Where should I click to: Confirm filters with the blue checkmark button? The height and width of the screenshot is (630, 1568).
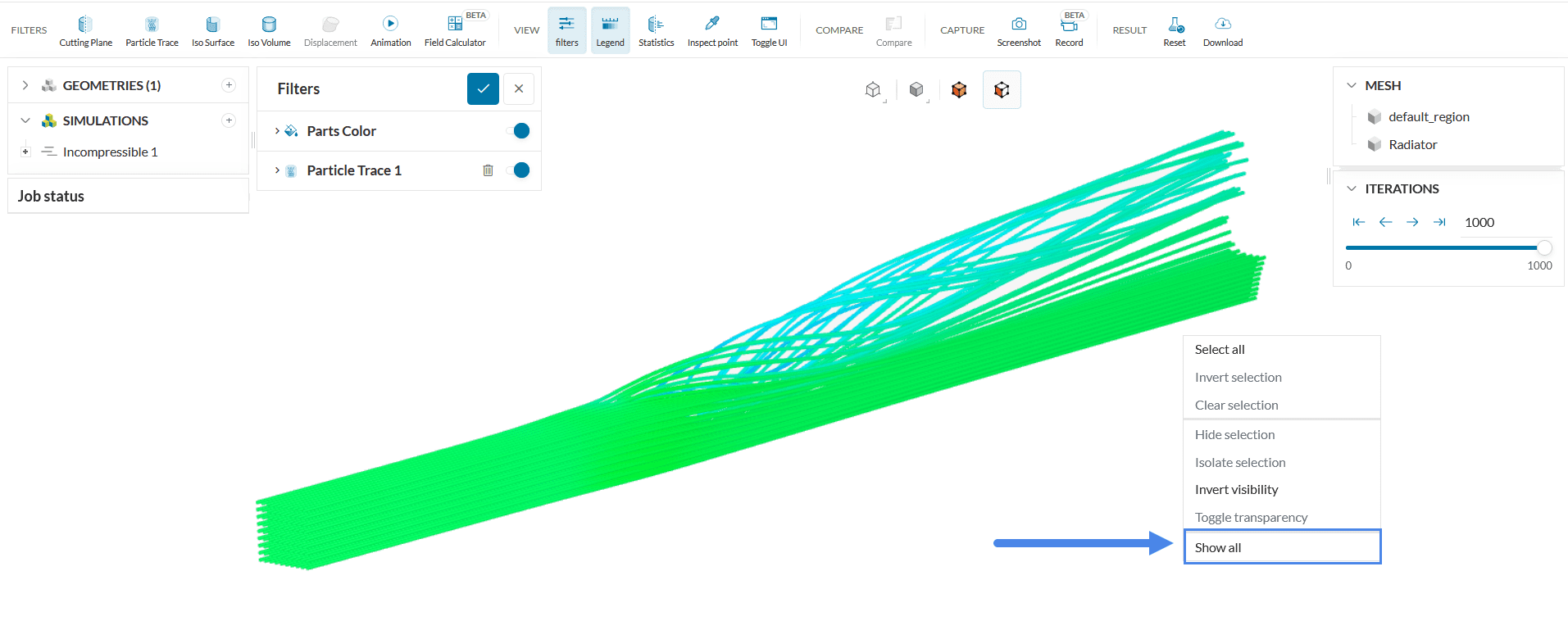pos(483,88)
